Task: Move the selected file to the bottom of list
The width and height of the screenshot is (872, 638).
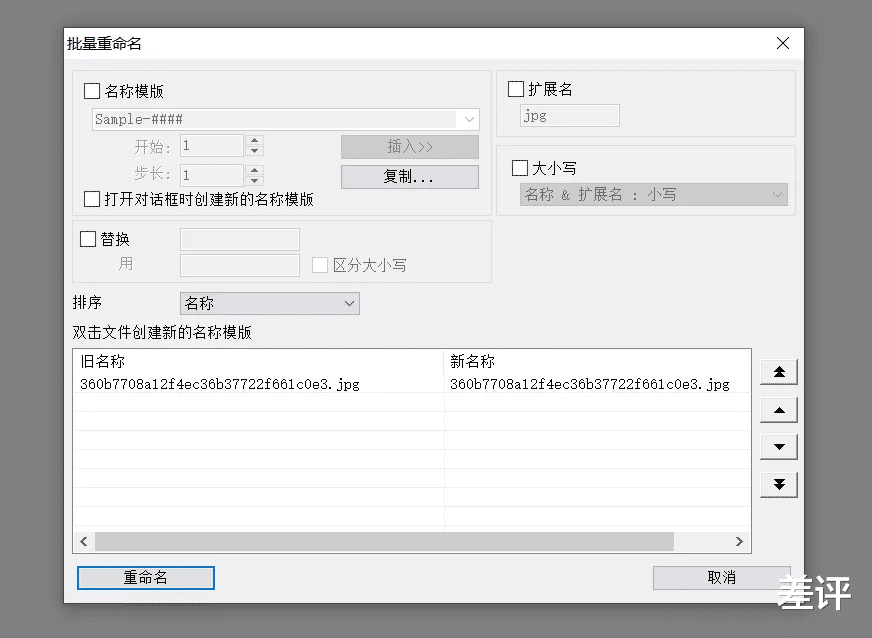Action: click(x=778, y=484)
